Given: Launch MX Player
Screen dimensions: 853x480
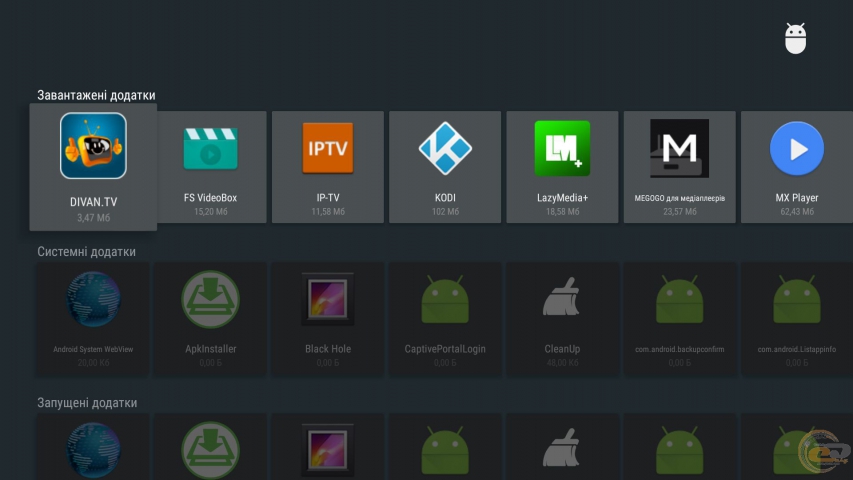Looking at the screenshot, I should [796, 165].
